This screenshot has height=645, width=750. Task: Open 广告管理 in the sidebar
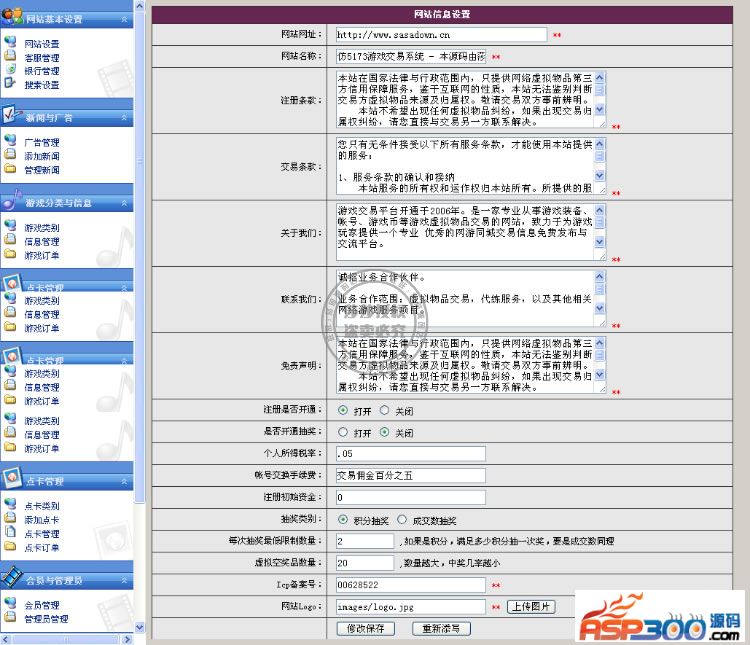click(x=42, y=143)
